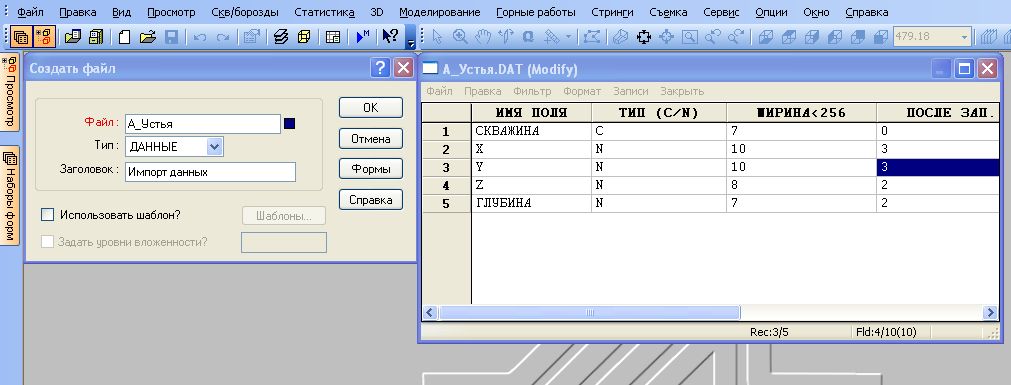Click the open folder toolbar icon

click(148, 37)
